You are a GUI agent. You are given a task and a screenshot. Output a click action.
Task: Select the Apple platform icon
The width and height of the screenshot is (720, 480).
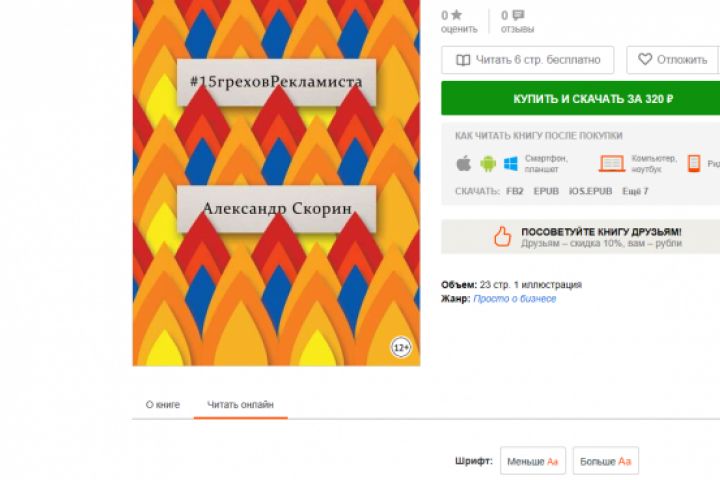[x=464, y=163]
